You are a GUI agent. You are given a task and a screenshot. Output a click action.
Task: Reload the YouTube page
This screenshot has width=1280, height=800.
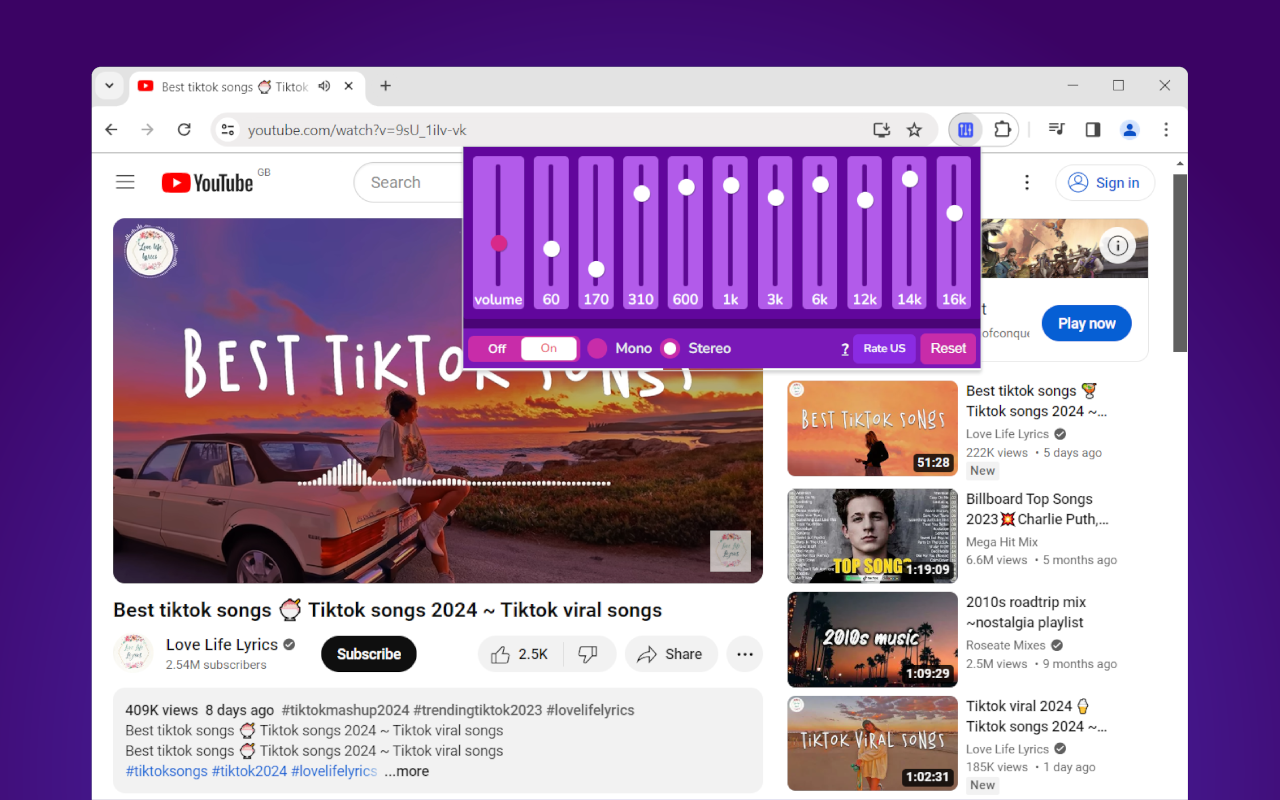184,130
